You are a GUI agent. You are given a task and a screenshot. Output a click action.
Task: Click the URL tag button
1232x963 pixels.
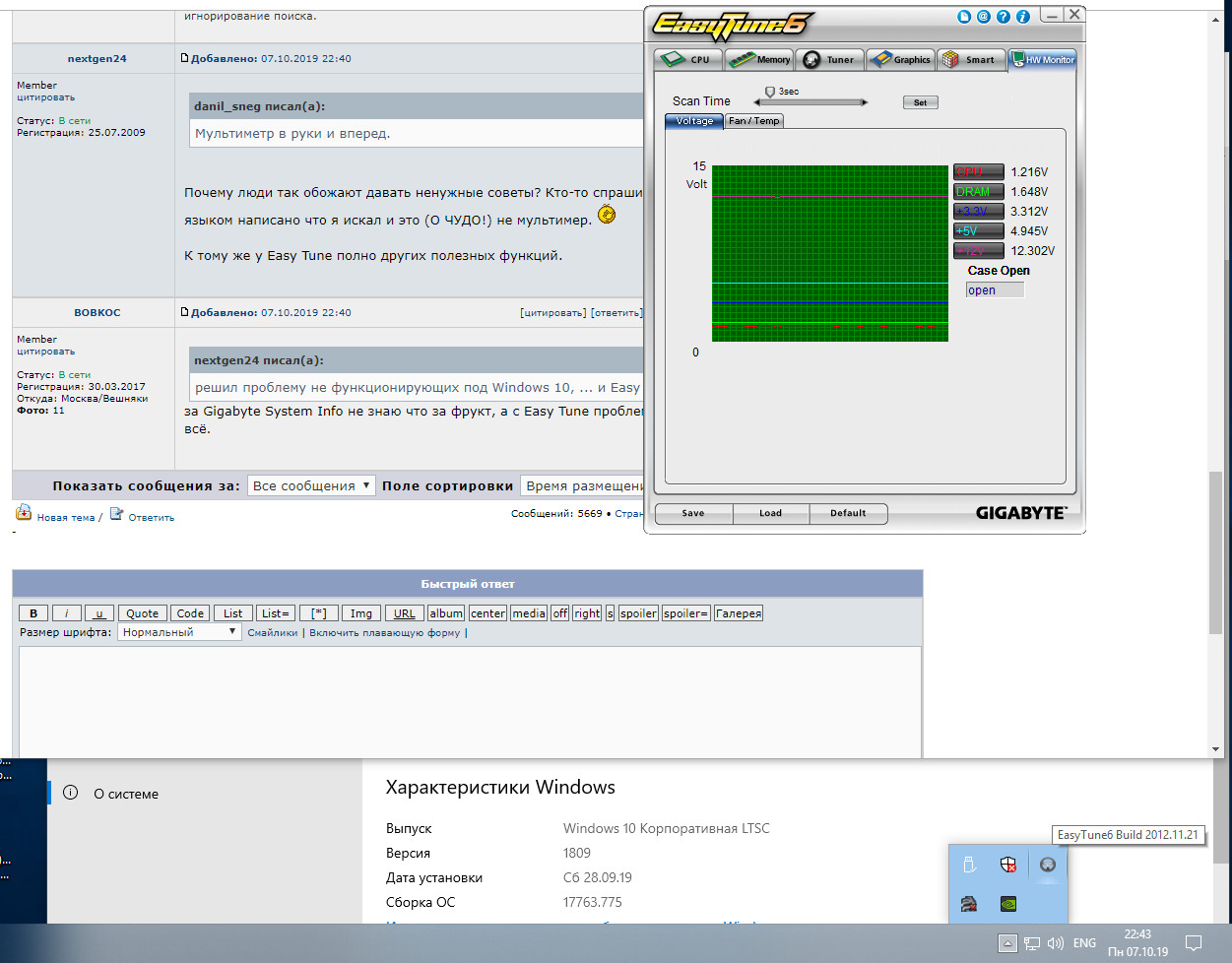point(405,612)
